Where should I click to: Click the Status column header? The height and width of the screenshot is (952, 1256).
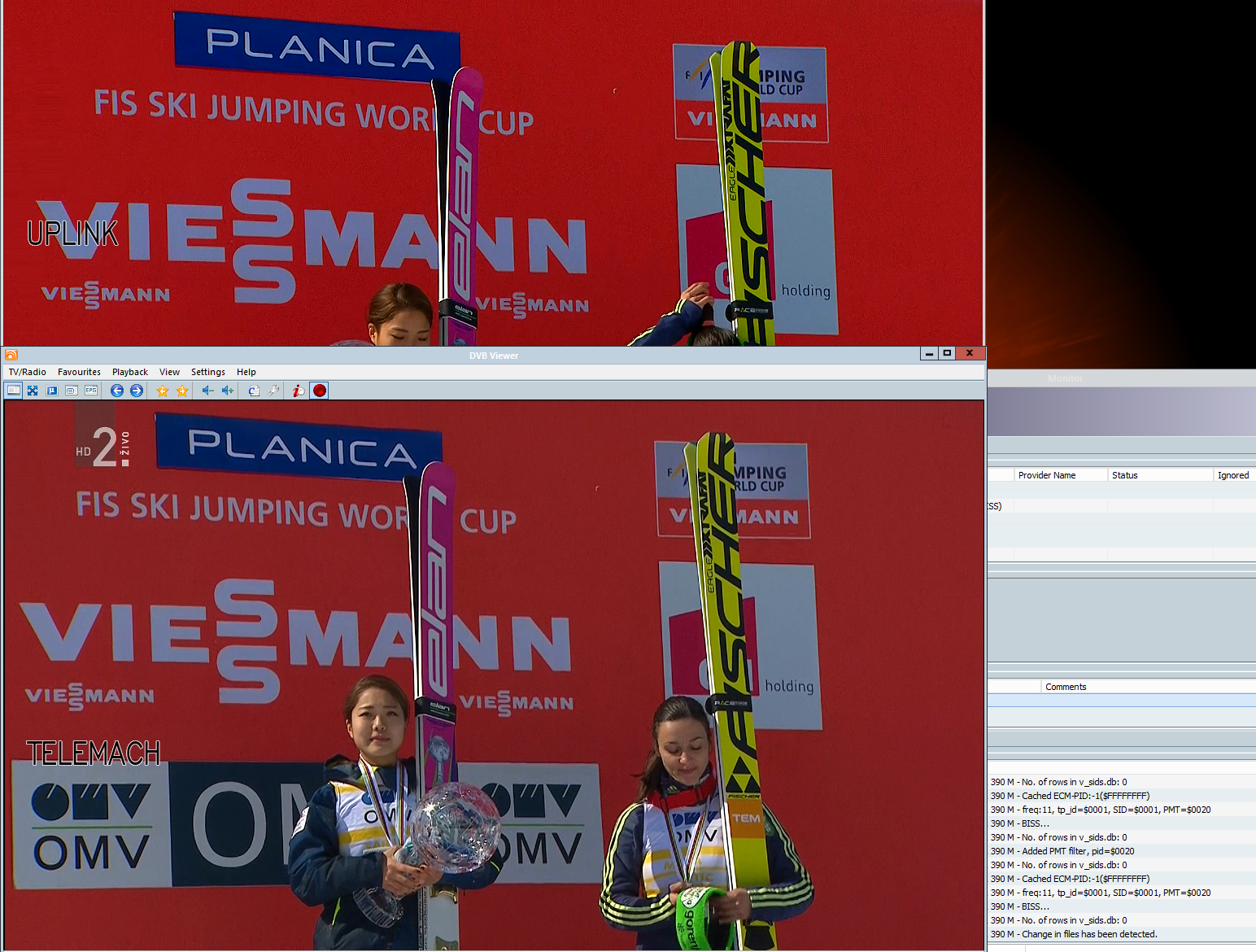coord(1160,475)
